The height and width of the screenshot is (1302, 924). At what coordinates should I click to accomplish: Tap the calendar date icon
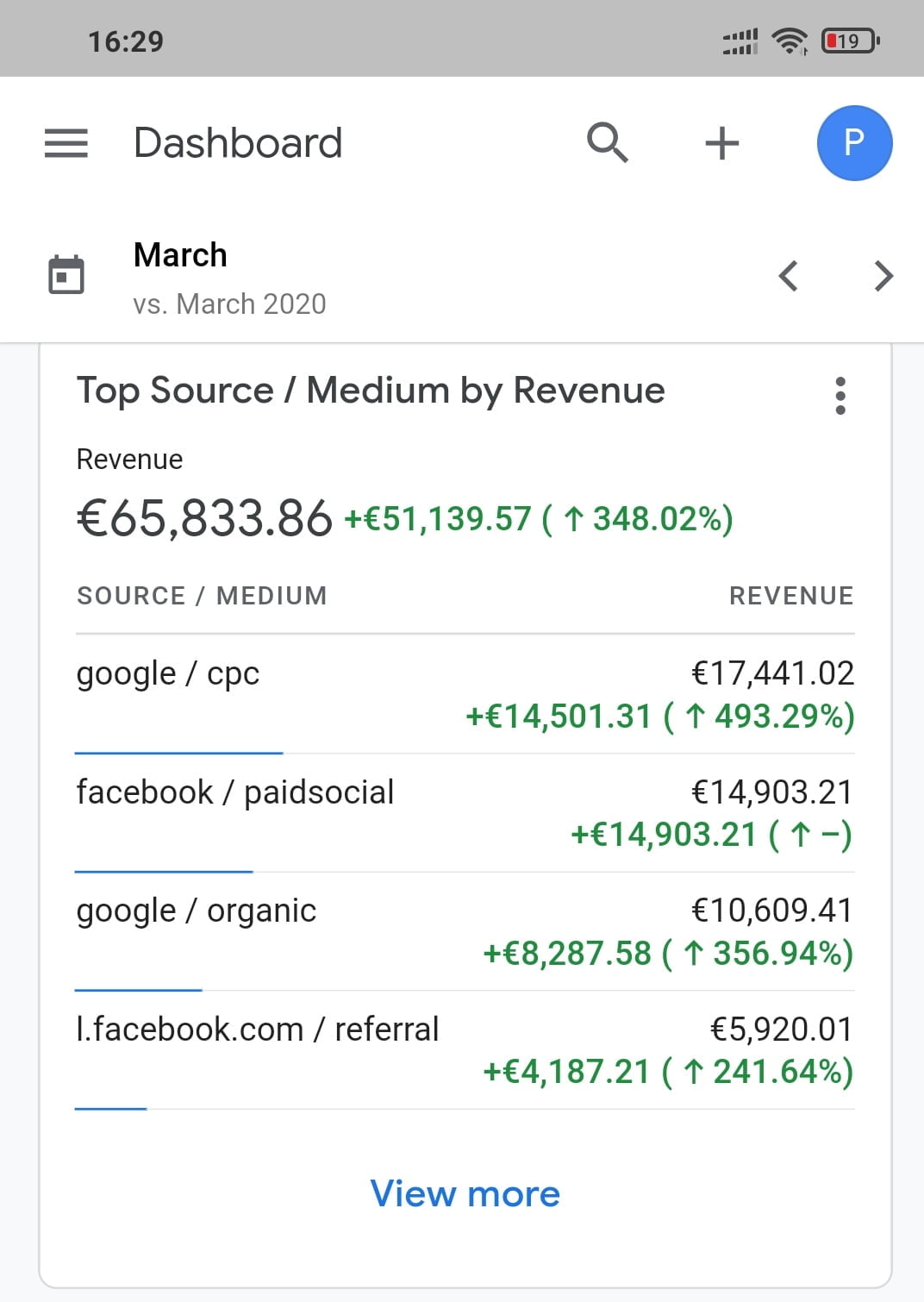click(66, 276)
